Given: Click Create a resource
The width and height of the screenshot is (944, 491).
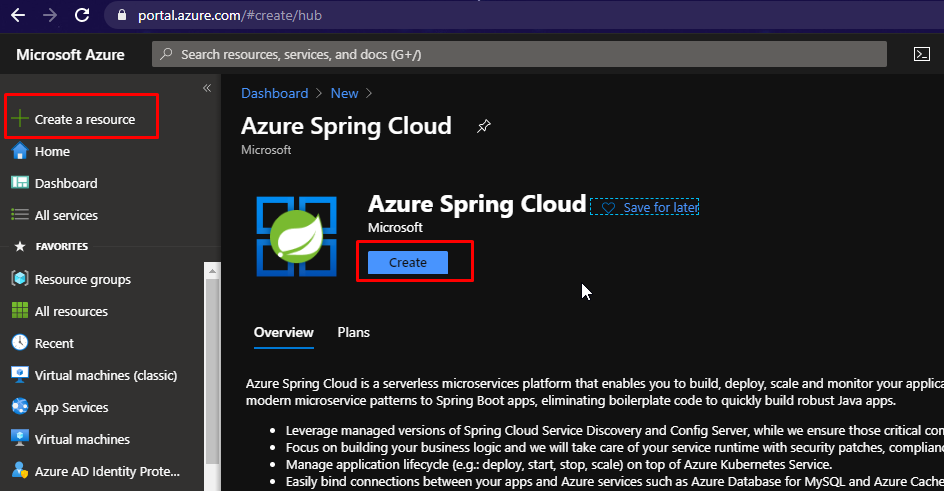Looking at the screenshot, I should click(x=84, y=119).
